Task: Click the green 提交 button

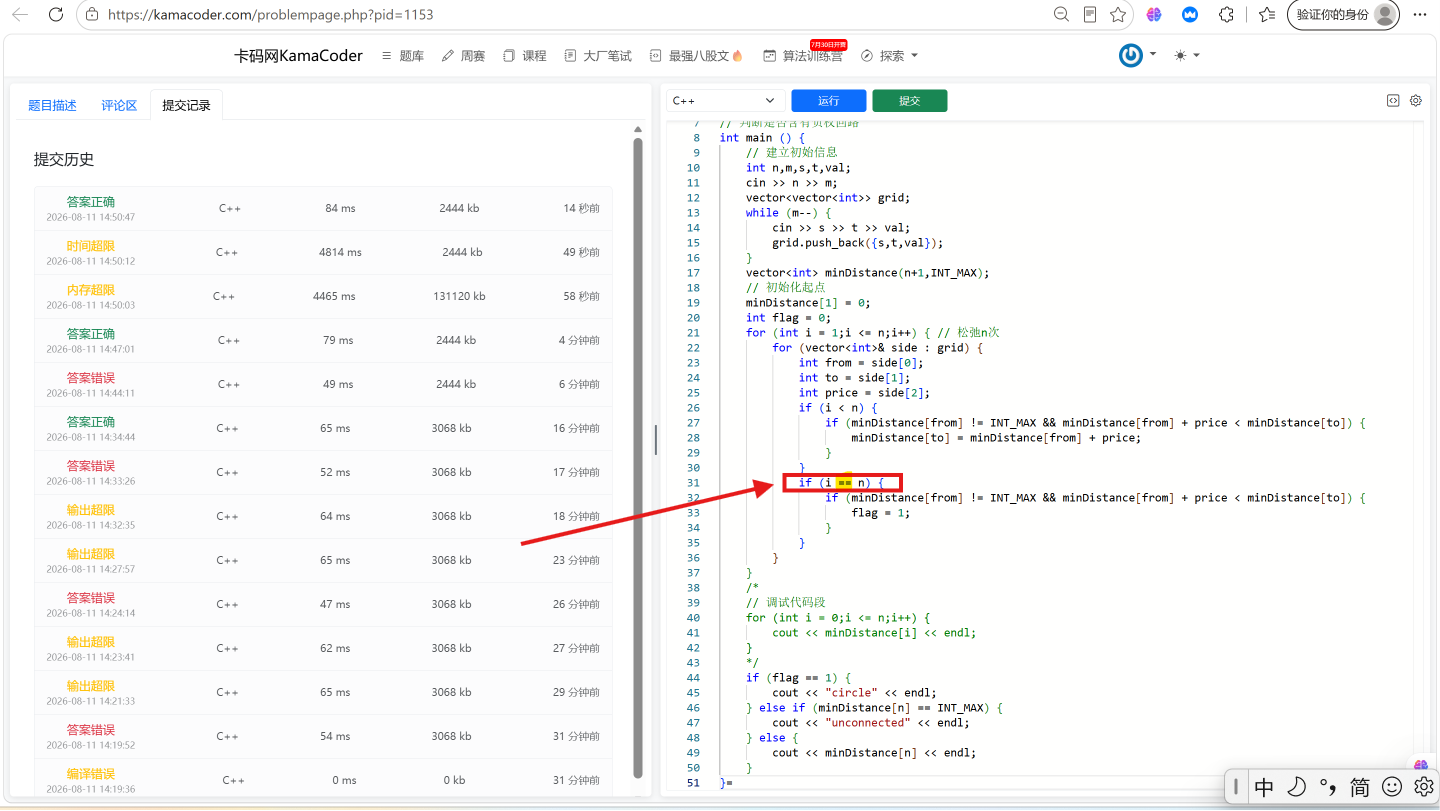Action: (x=909, y=101)
